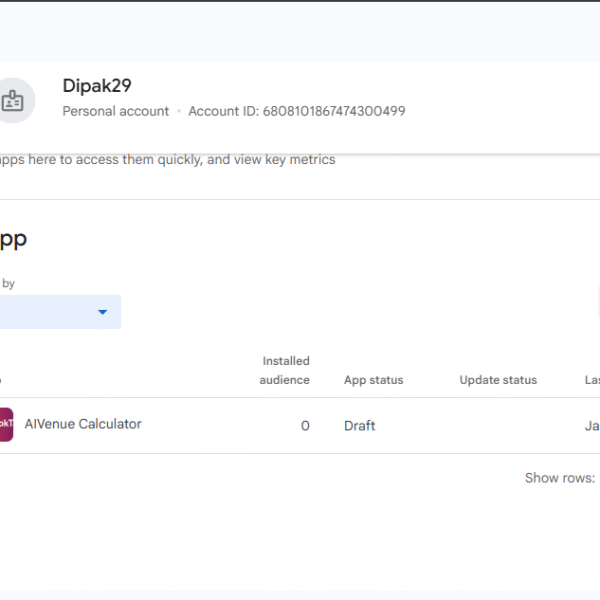Open the AIVenue Calculator app link
Image resolution: width=600 pixels, height=600 pixels.
(83, 424)
